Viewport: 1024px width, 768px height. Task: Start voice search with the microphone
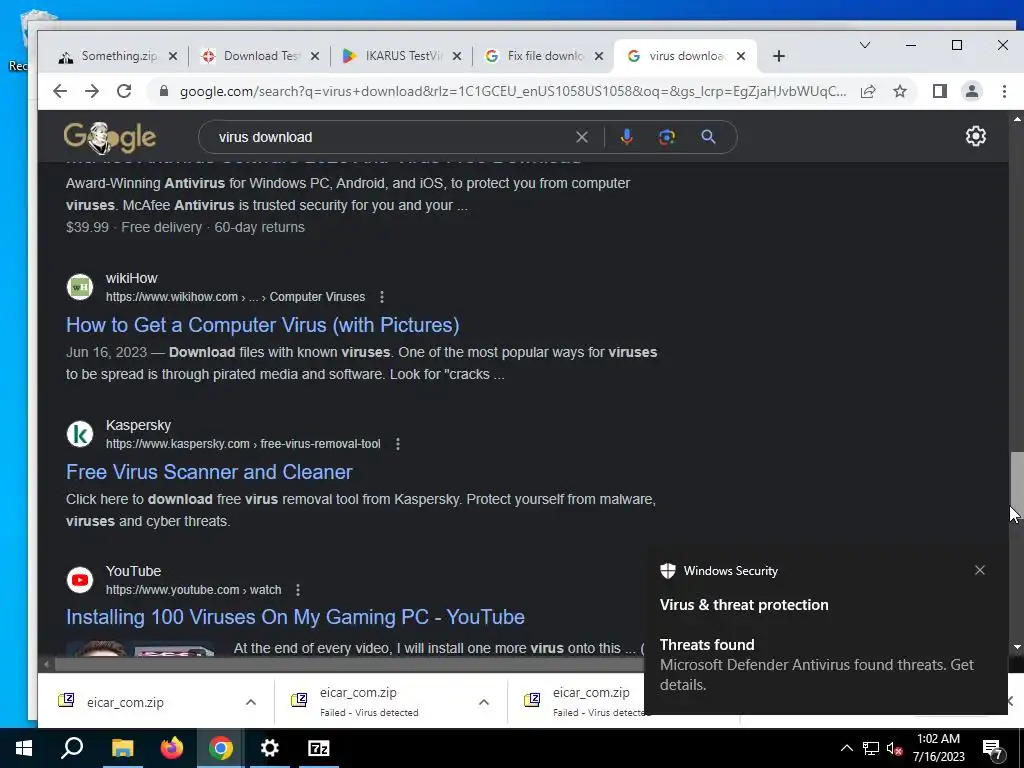click(x=626, y=137)
